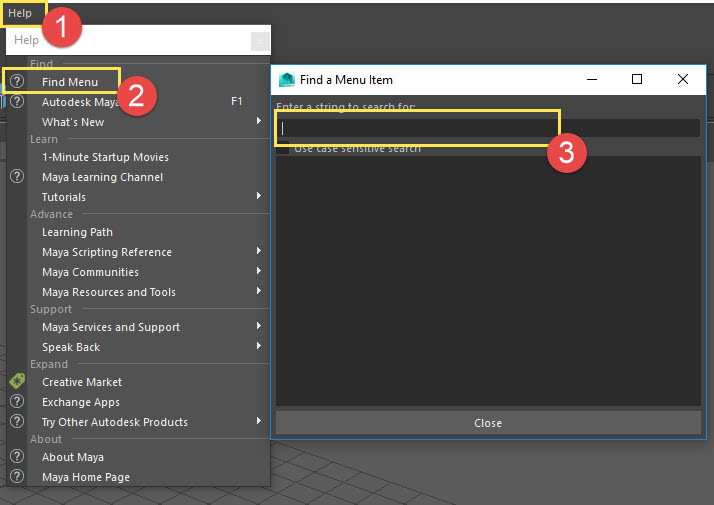714x505 pixels.
Task: Open Autodesk Maya Help item
Action: pyautogui.click(x=81, y=102)
